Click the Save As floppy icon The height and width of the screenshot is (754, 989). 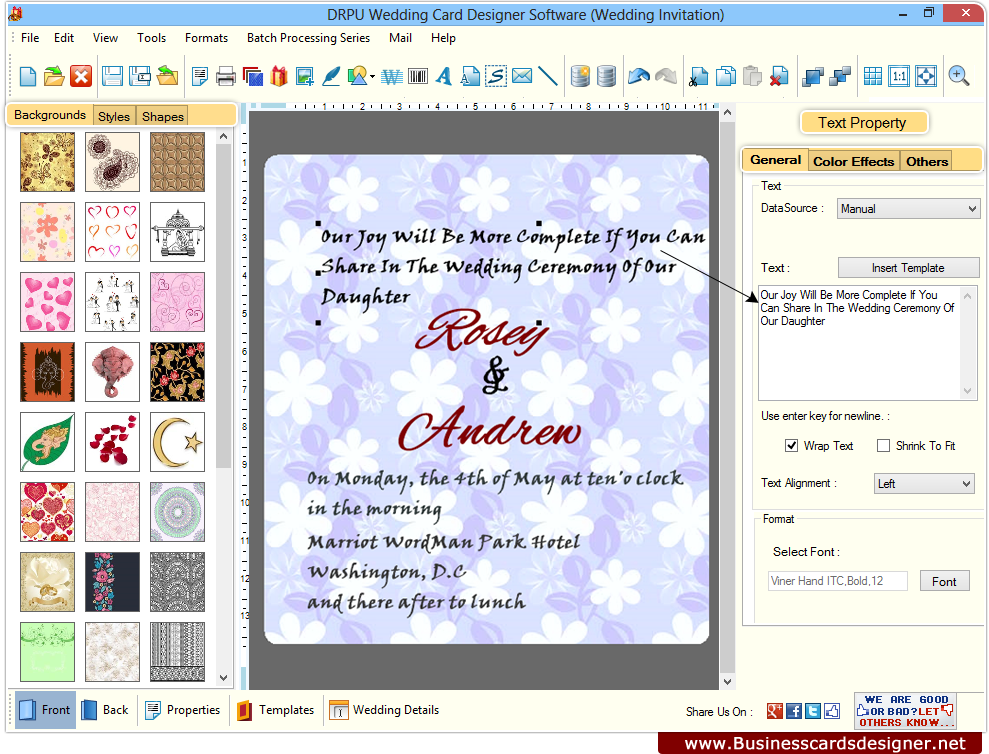pyautogui.click(x=139, y=76)
